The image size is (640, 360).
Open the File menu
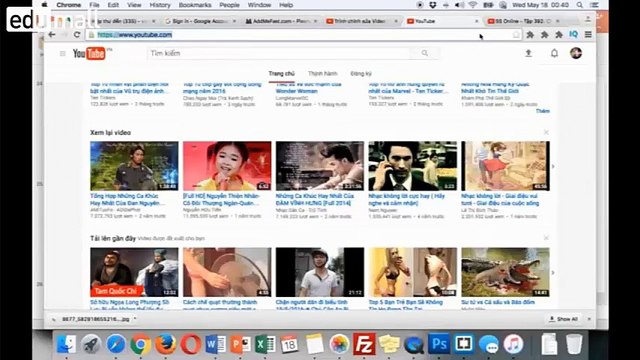click(x=94, y=5)
